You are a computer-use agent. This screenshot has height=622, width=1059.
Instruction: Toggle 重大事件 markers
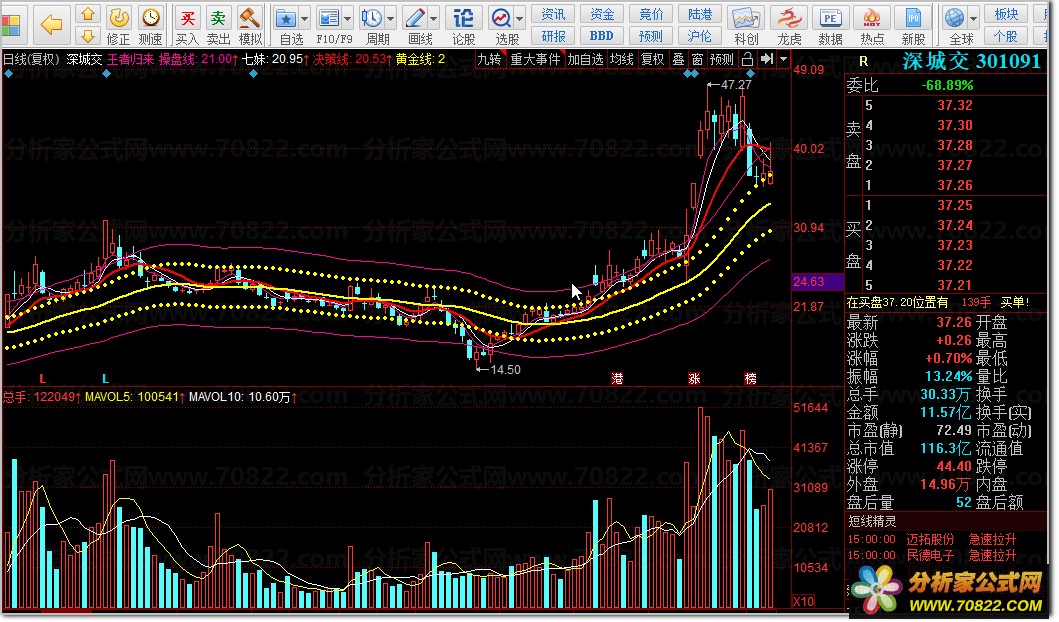(536, 59)
